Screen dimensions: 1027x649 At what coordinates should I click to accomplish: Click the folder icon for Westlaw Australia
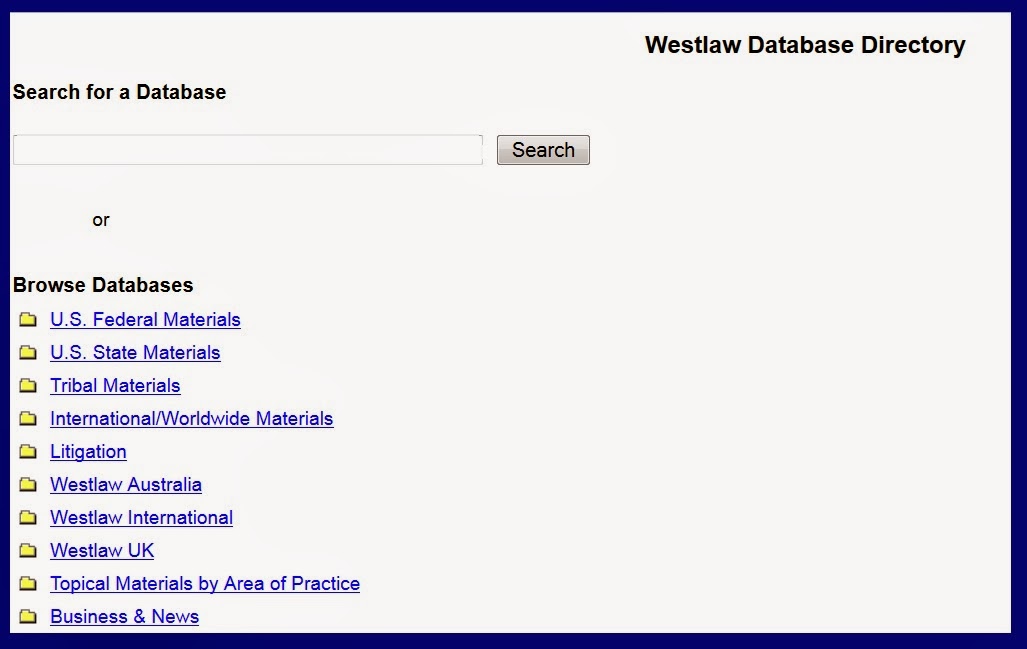point(27,485)
